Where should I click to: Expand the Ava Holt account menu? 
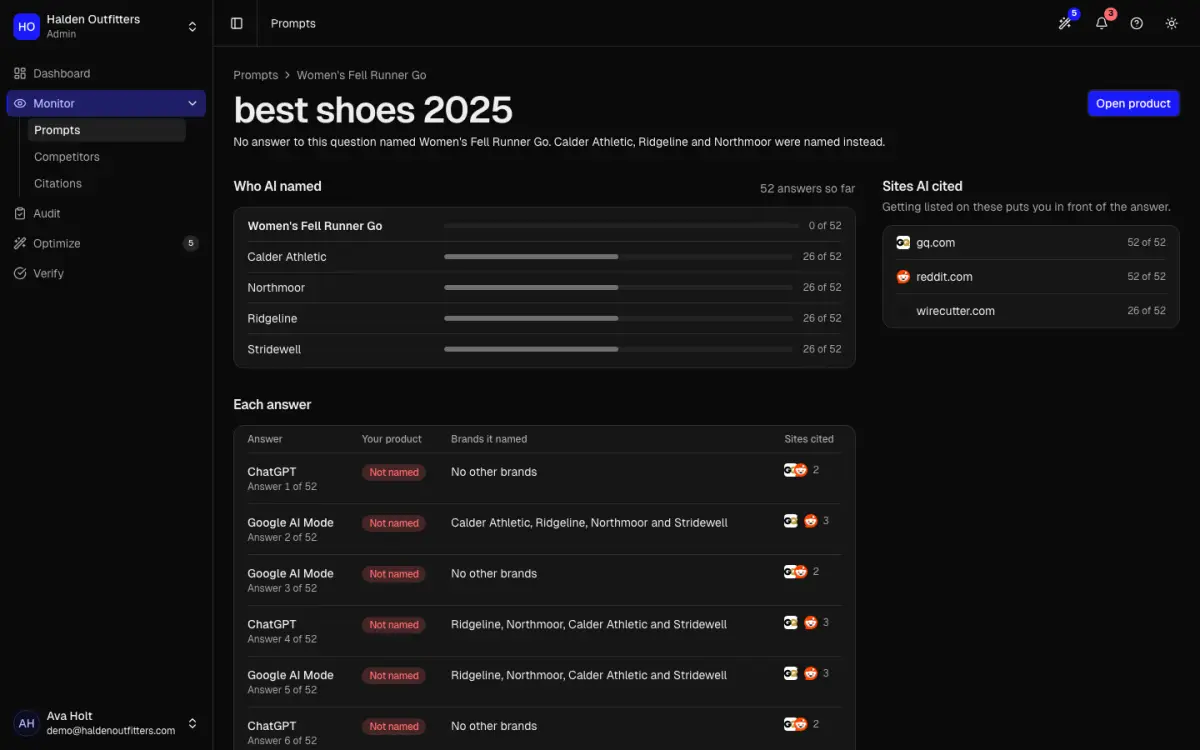(193, 723)
